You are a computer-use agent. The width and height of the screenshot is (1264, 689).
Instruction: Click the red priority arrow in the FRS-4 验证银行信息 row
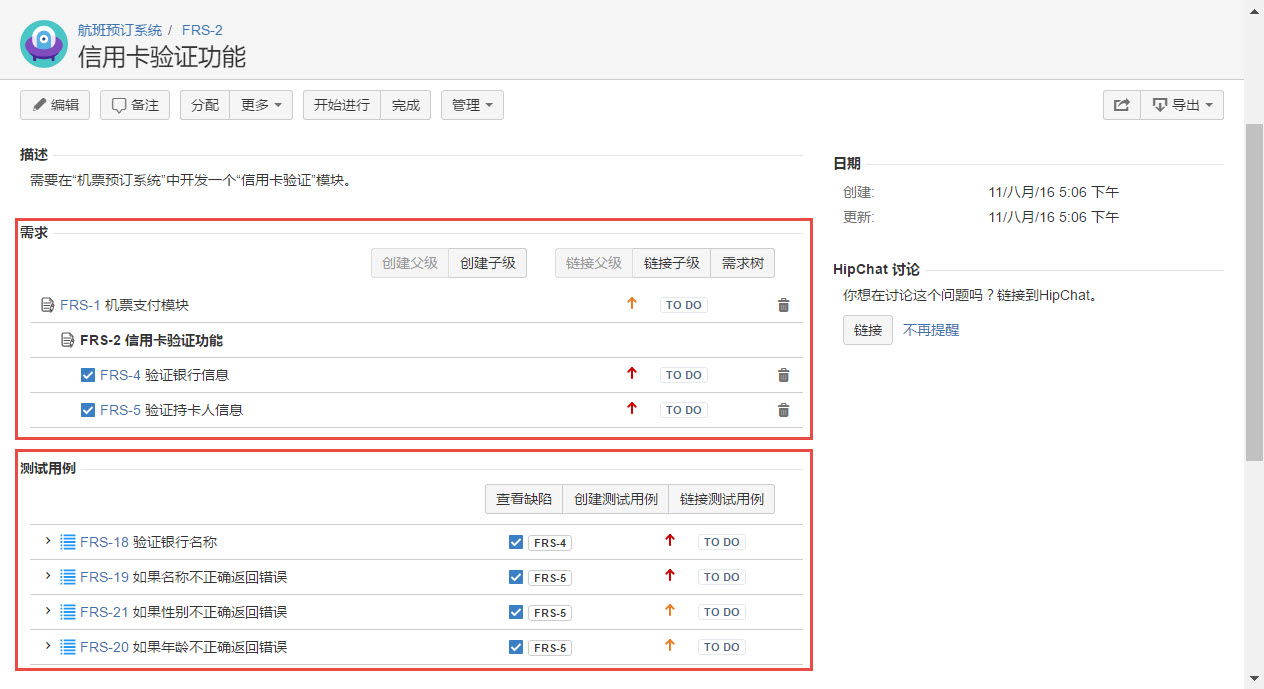pos(631,374)
